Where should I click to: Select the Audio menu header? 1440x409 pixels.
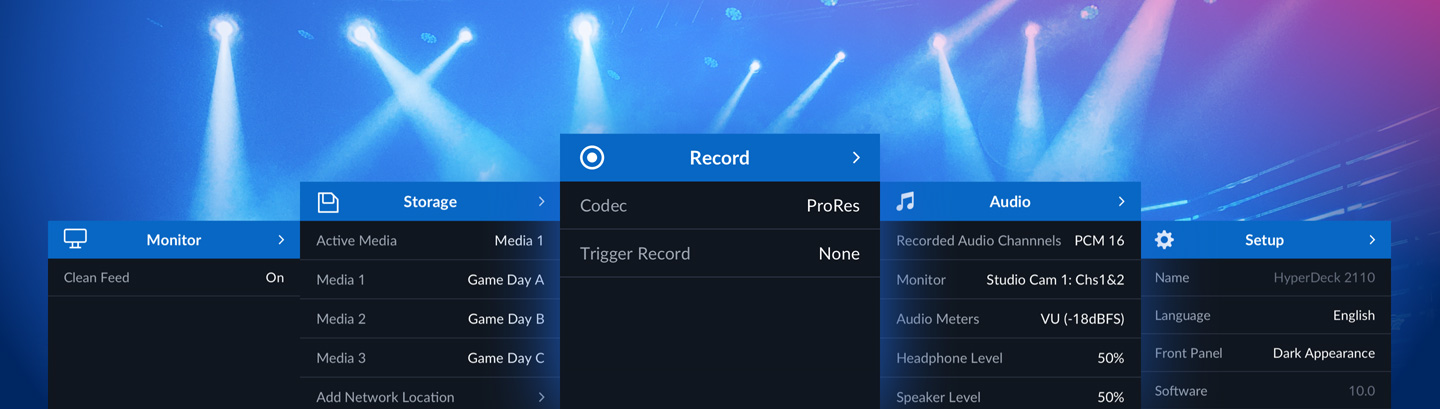(x=1010, y=202)
